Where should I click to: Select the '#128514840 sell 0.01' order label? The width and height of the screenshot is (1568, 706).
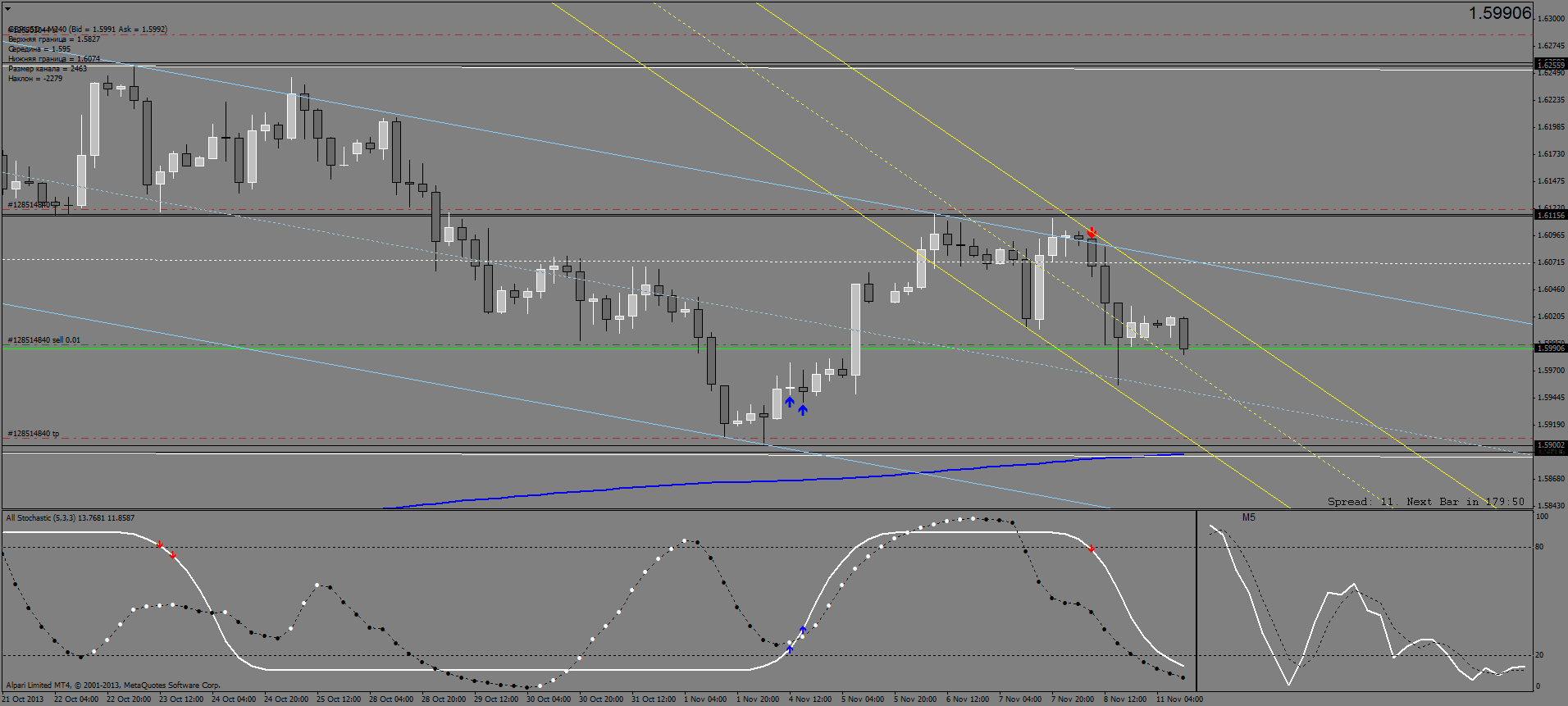click(x=44, y=340)
